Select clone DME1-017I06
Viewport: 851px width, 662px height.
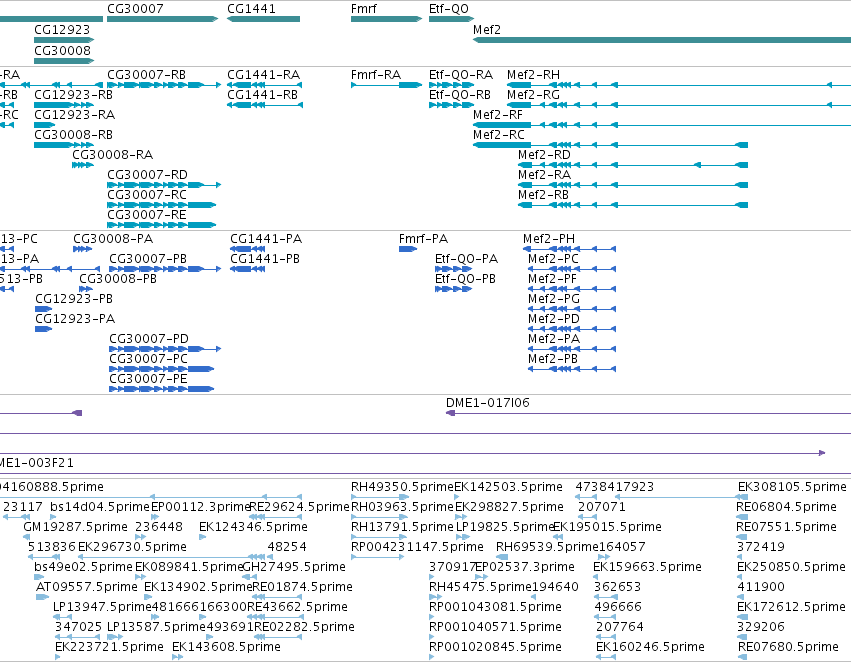488,403
